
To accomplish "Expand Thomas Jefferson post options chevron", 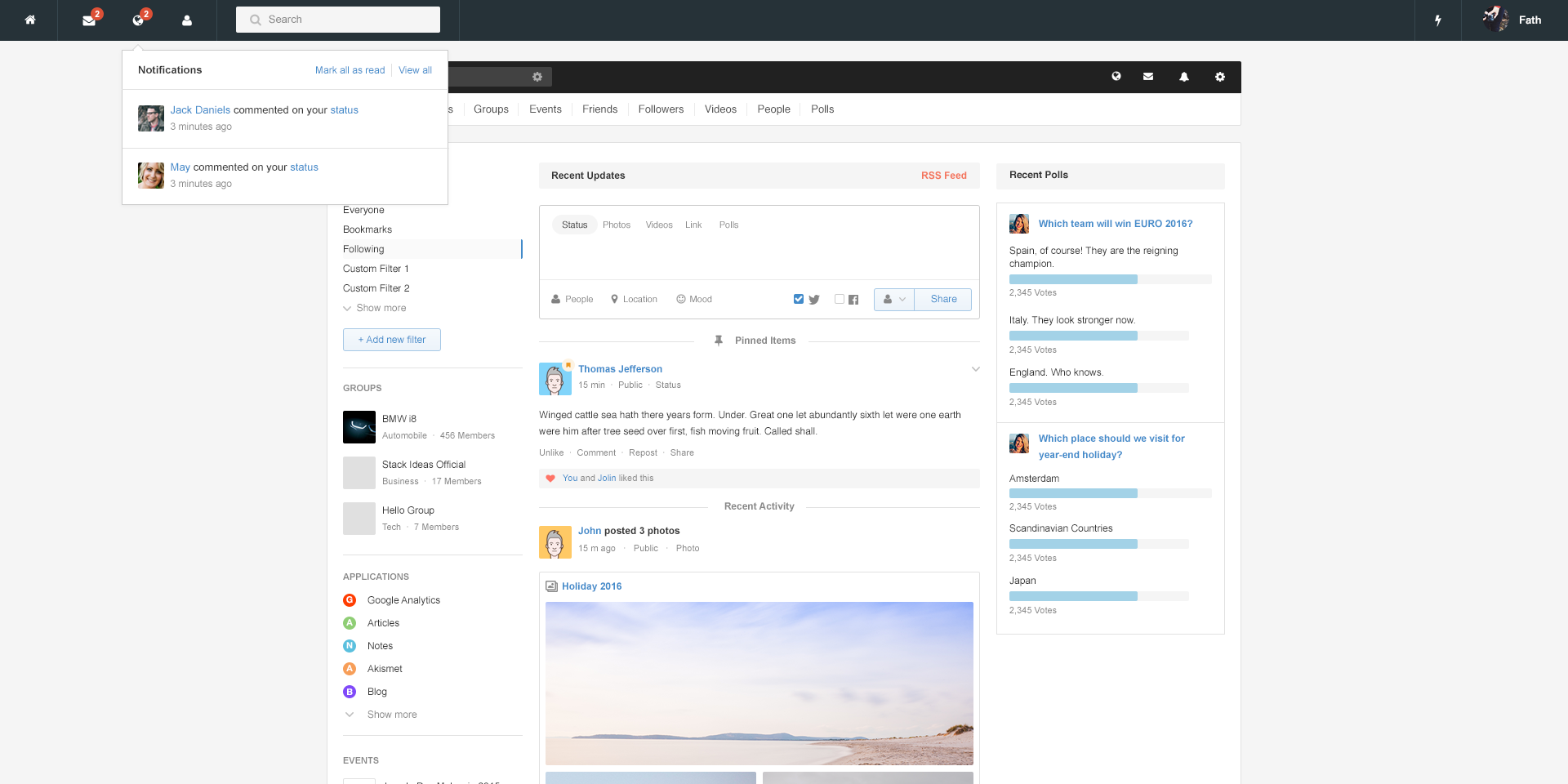I will tap(975, 370).
